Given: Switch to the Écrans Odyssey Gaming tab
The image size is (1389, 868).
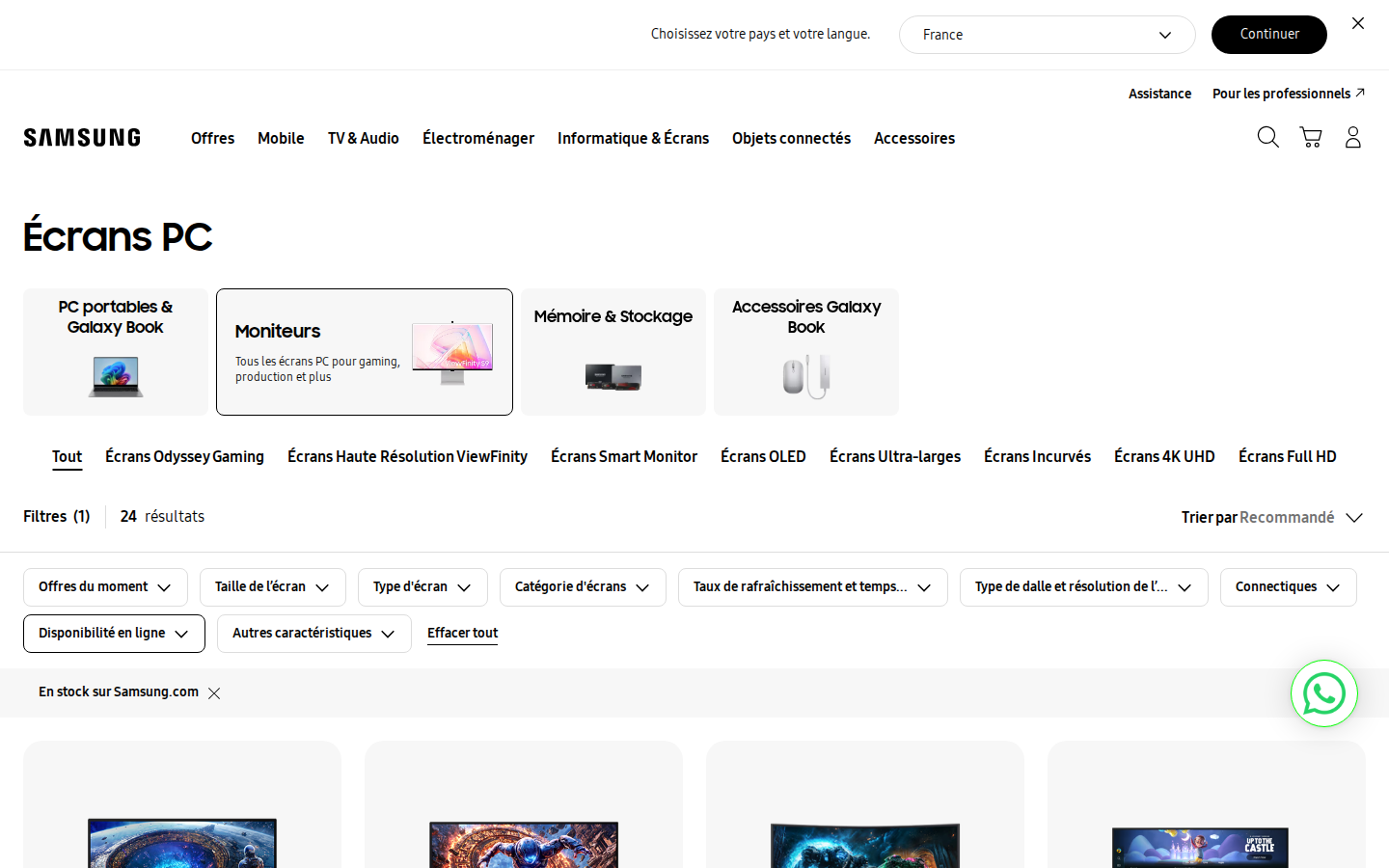Looking at the screenshot, I should 184,456.
